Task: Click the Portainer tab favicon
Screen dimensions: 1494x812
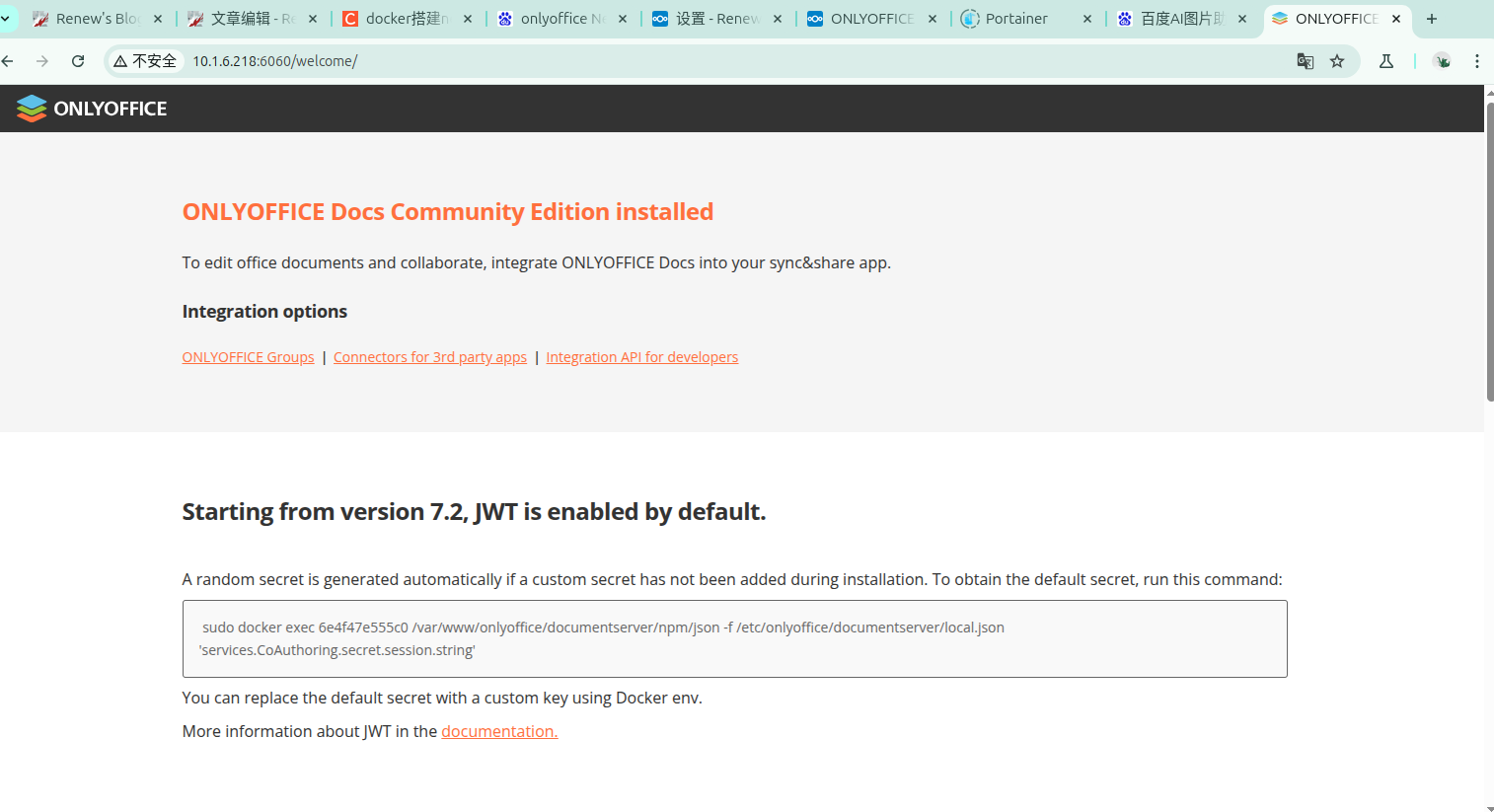Action: [x=970, y=19]
